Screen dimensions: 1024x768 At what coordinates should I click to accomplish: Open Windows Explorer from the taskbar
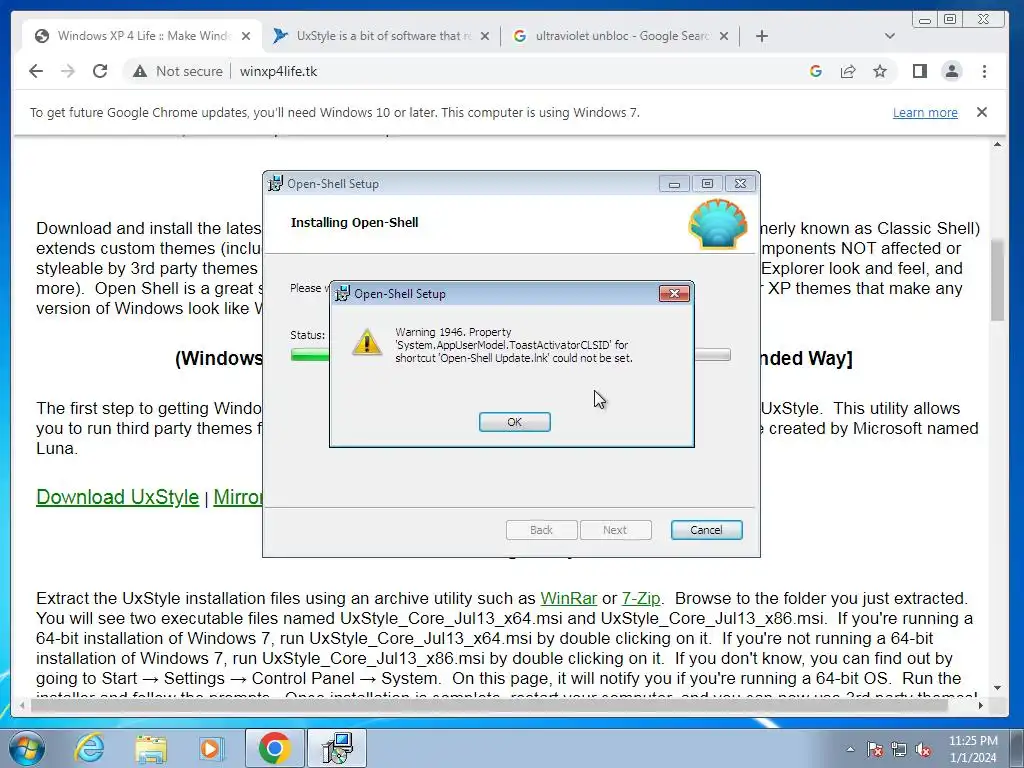151,748
